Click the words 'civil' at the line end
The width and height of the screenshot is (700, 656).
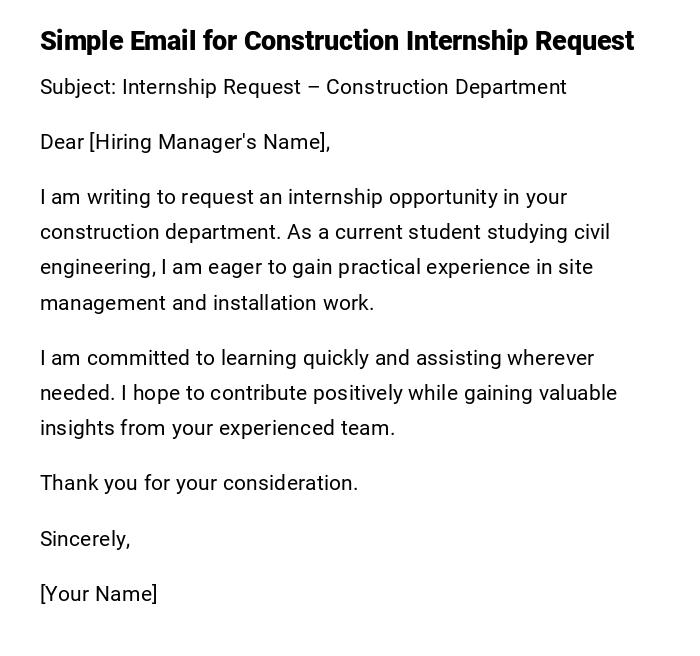(591, 232)
